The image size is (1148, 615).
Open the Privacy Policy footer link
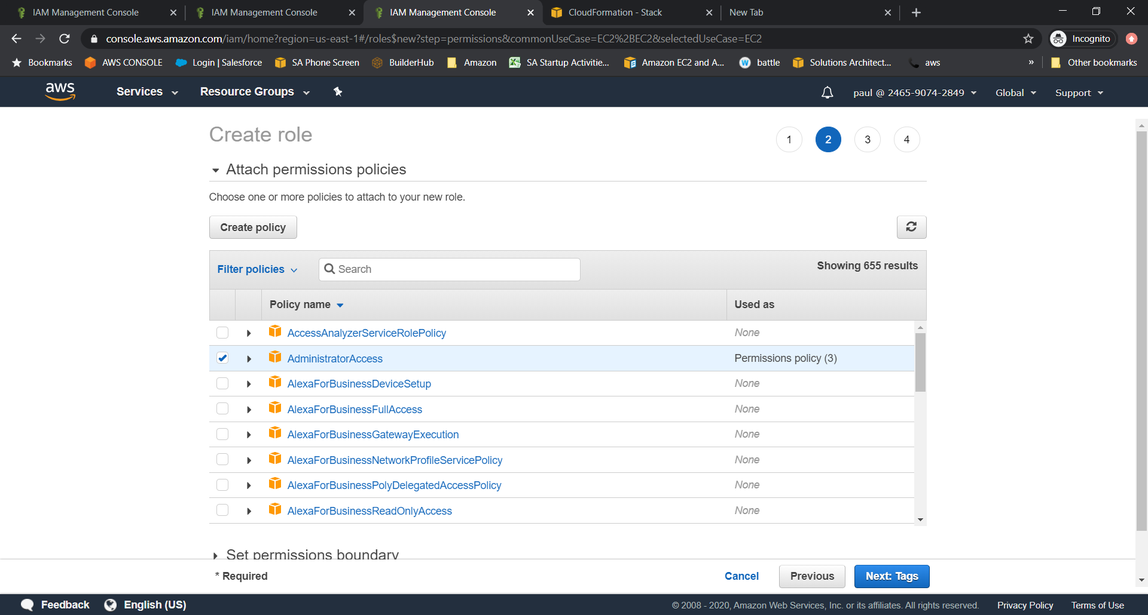1025,605
